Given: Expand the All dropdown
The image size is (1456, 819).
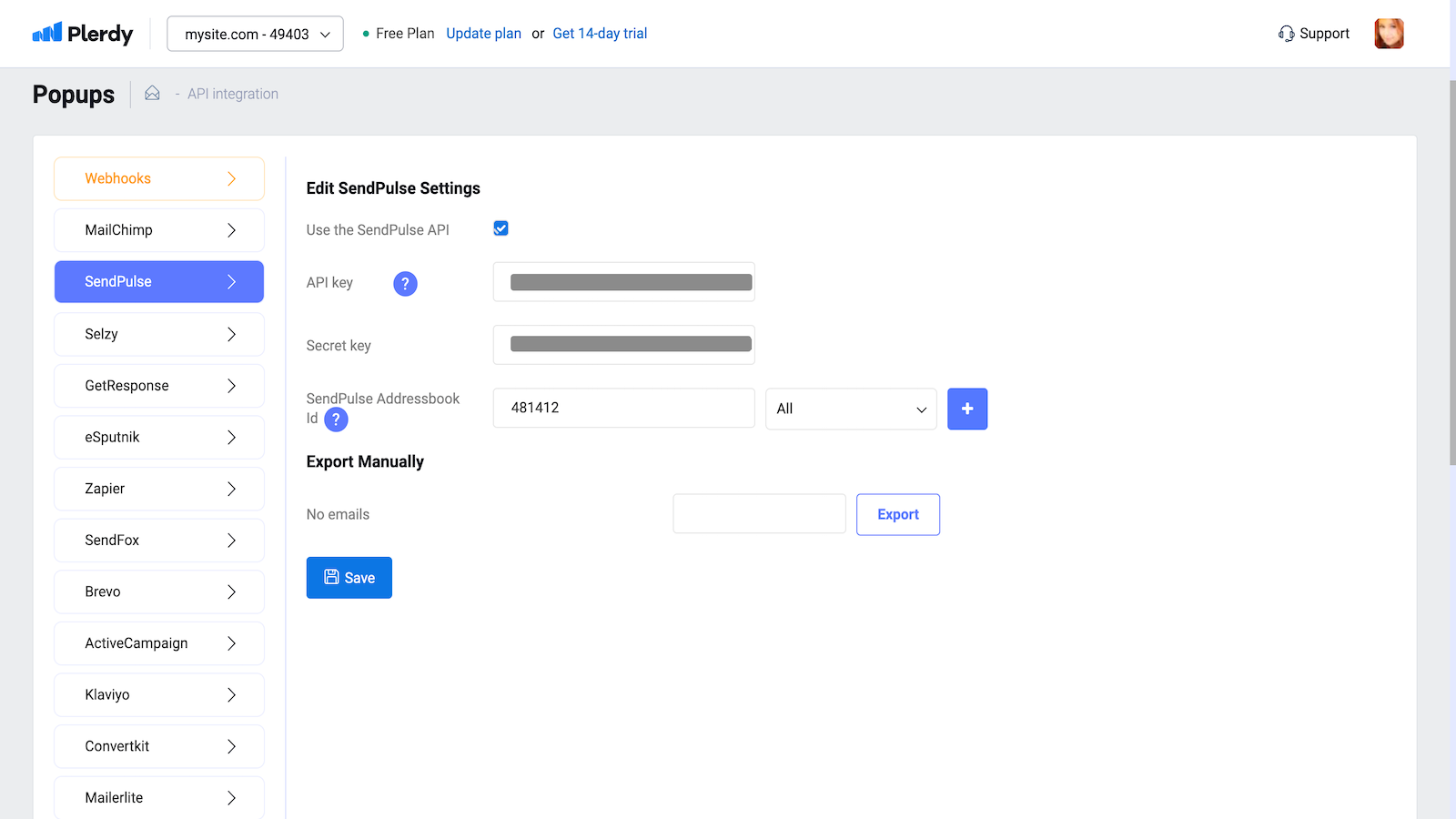Looking at the screenshot, I should pyautogui.click(x=851, y=409).
